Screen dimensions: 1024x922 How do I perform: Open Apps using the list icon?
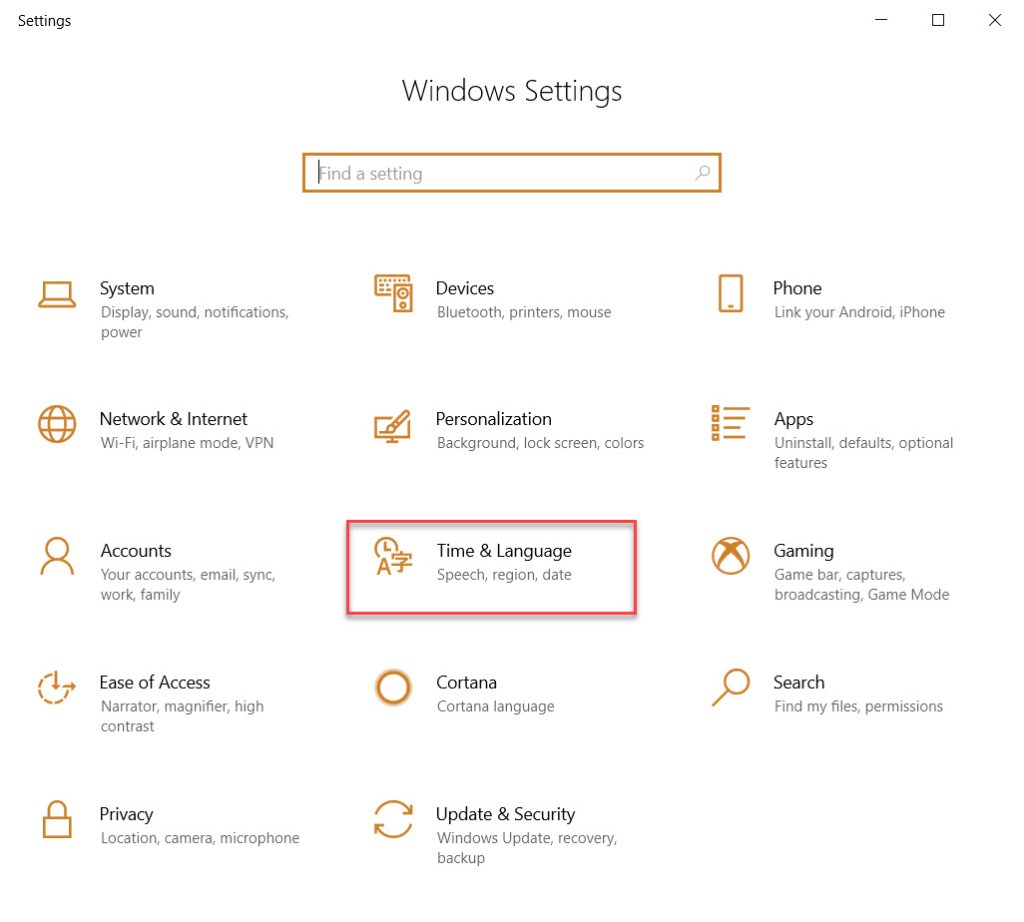pos(730,423)
